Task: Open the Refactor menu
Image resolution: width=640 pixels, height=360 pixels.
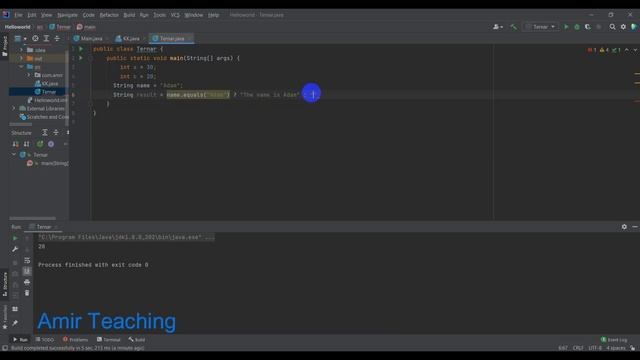Action: 109,15
